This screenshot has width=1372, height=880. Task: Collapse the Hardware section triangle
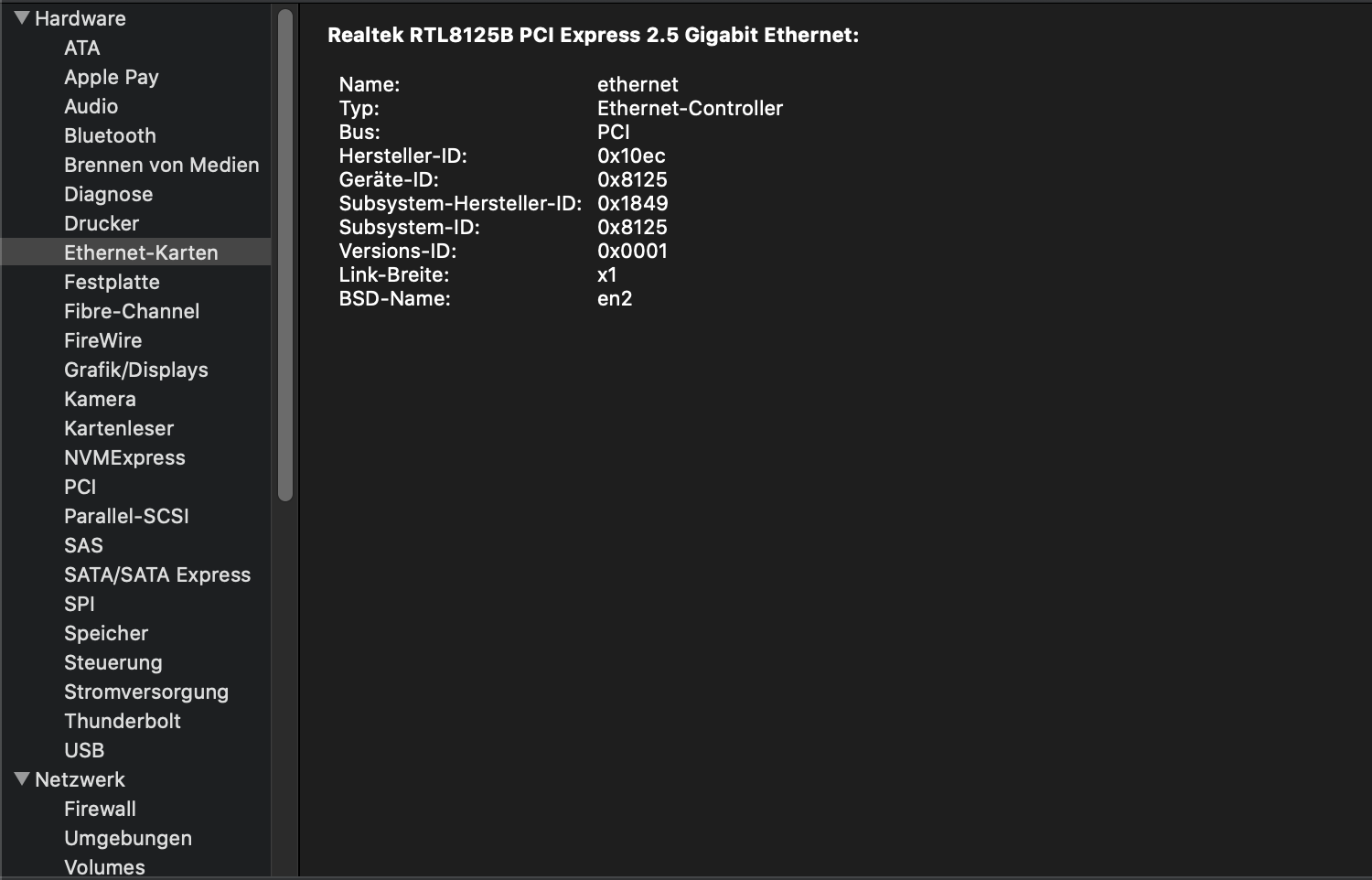pyautogui.click(x=22, y=18)
